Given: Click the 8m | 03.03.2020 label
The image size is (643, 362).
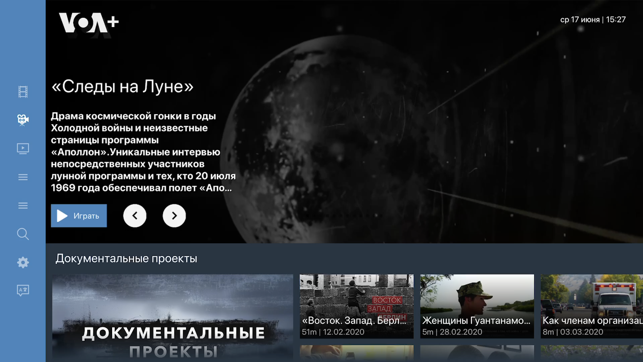Looking at the screenshot, I should (x=573, y=332).
